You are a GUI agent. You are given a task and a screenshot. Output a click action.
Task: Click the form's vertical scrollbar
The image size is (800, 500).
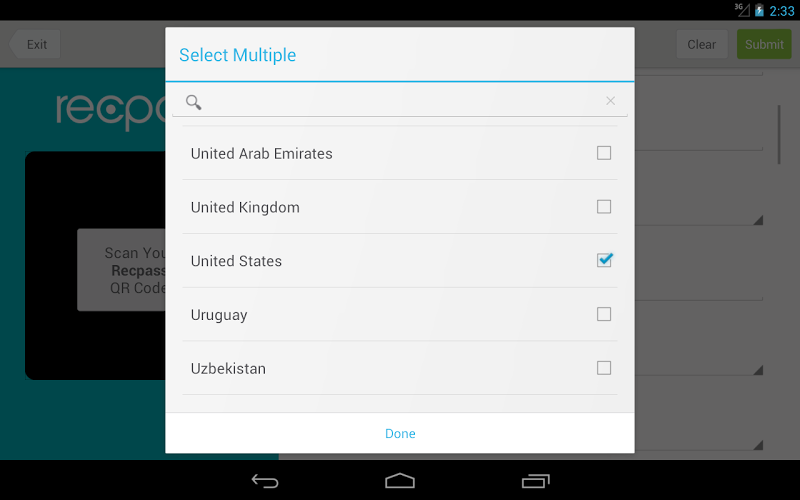point(779,135)
